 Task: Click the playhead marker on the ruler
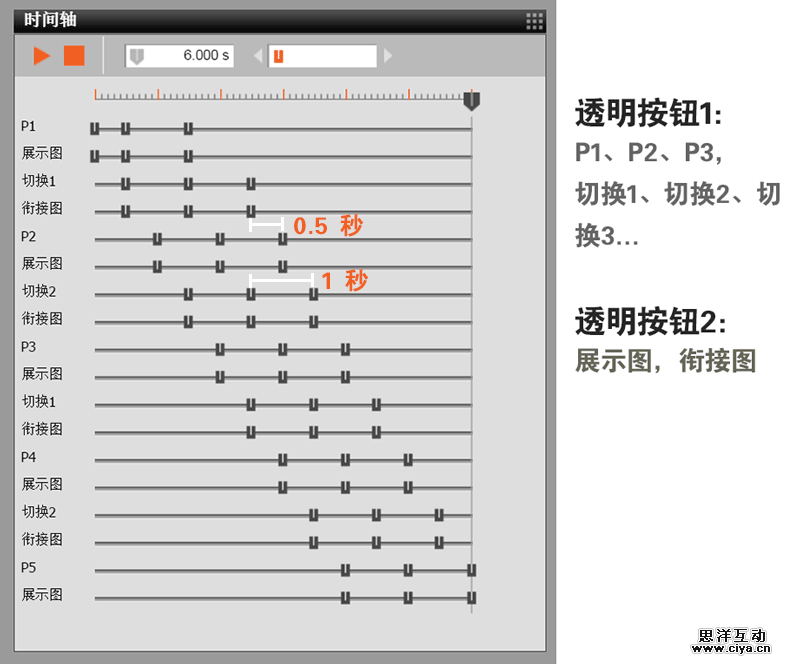pos(471,100)
